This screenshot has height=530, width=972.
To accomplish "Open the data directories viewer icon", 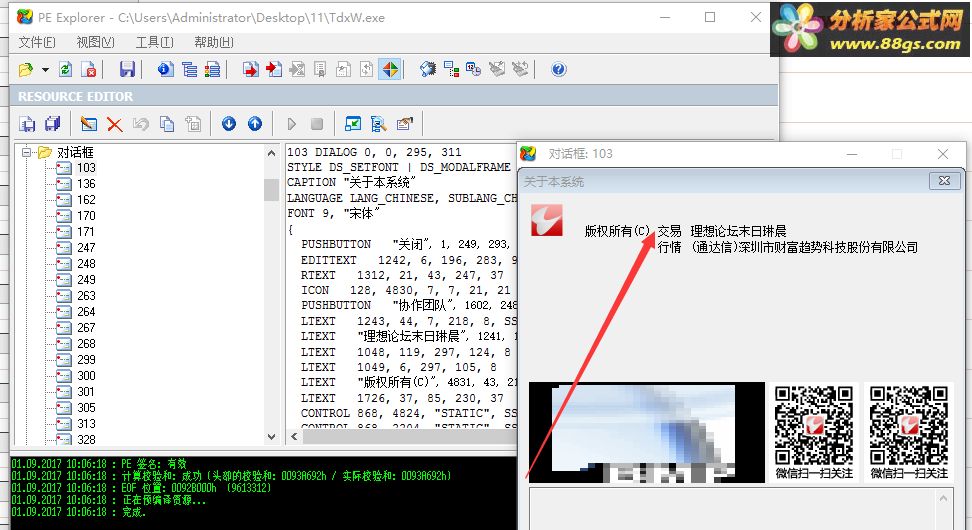I will [189, 69].
